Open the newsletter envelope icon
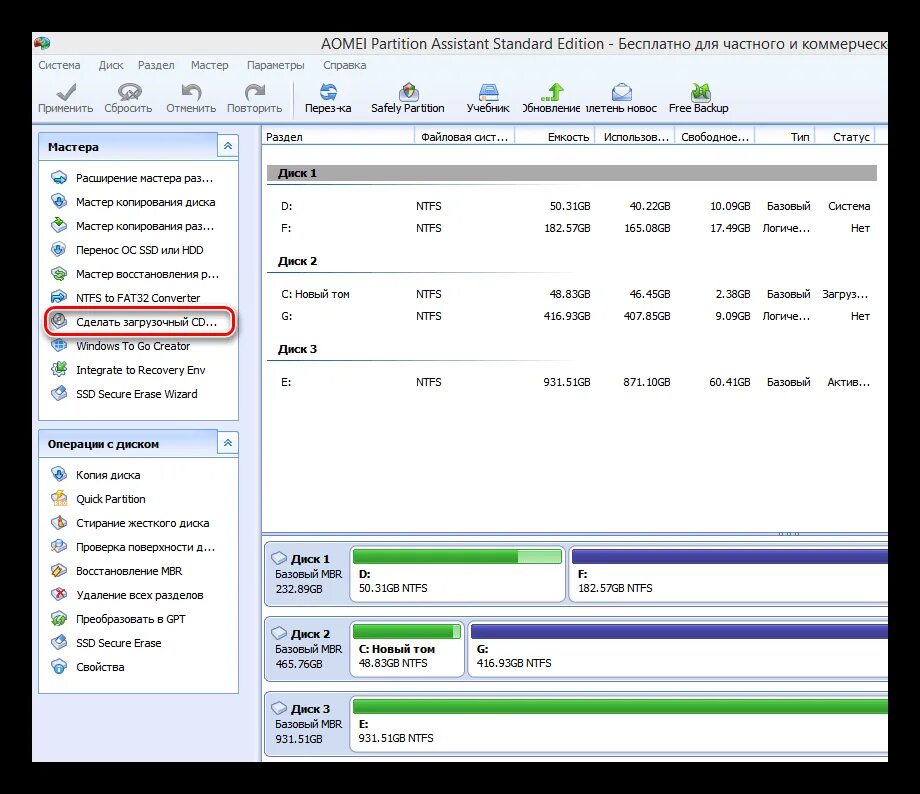 pyautogui.click(x=621, y=92)
